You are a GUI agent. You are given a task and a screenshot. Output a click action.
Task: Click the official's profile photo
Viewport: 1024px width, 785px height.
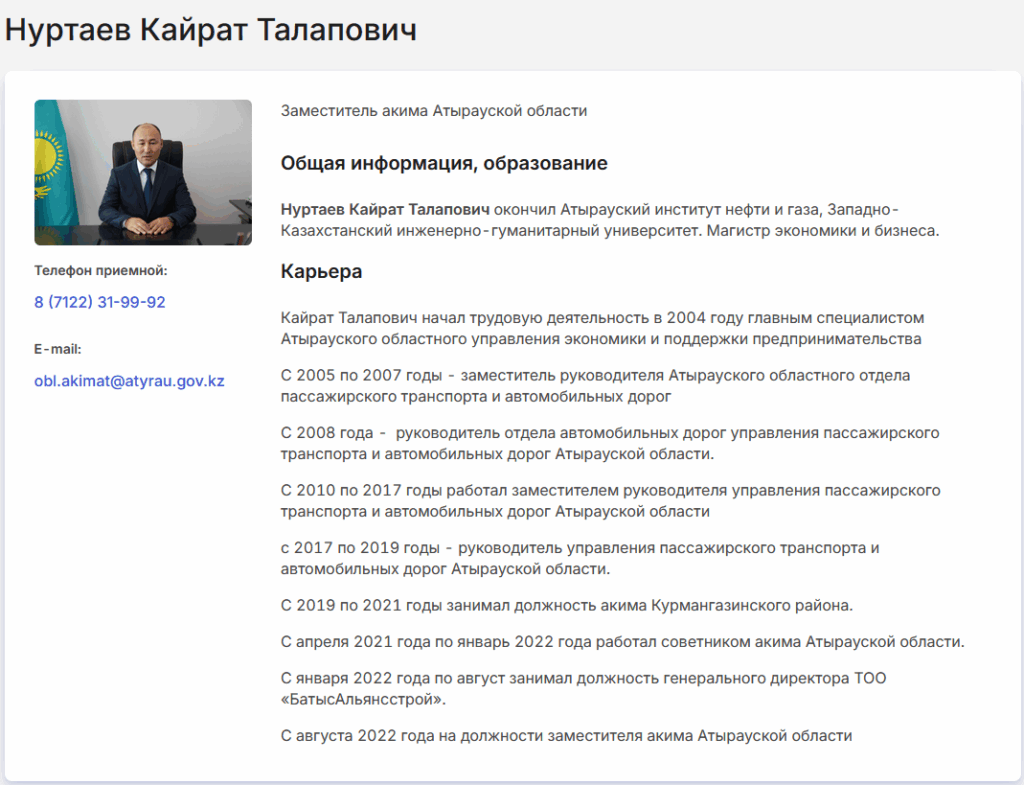[x=143, y=172]
